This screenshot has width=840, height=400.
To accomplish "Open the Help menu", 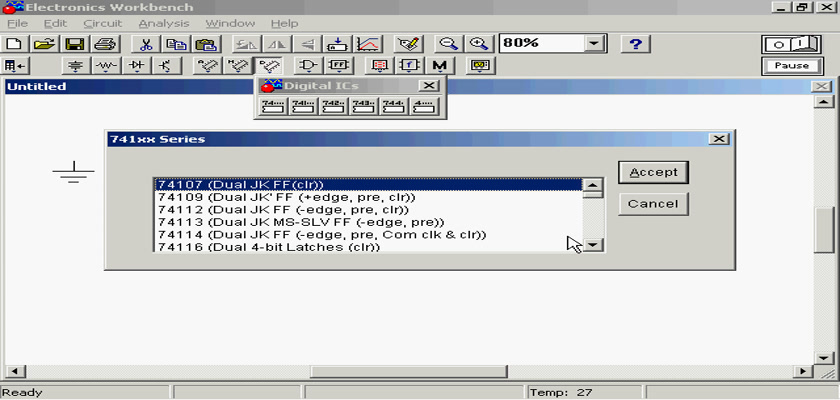I will [x=284, y=24].
